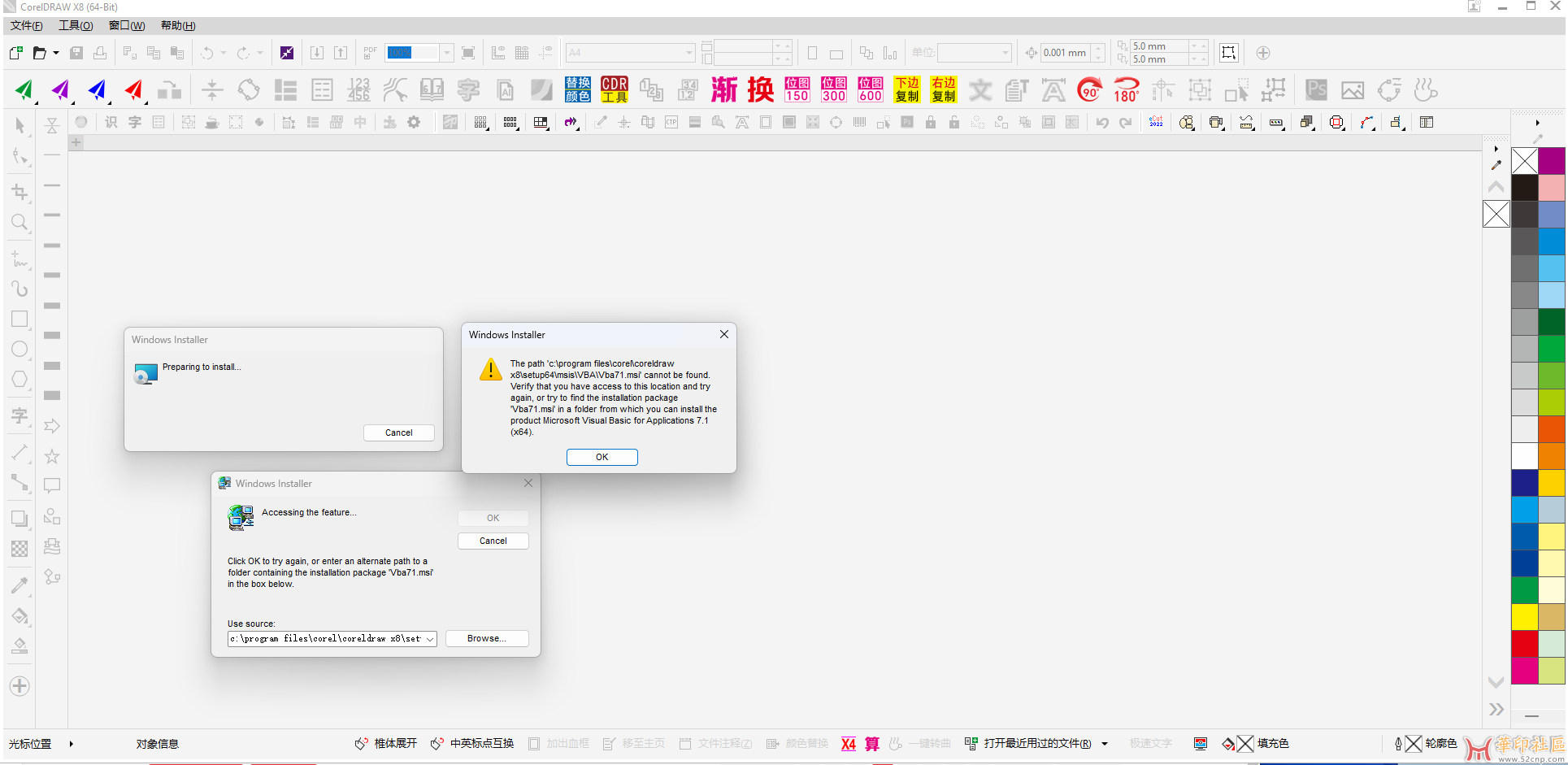The width and height of the screenshot is (1568, 765).
Task: Click the quick customize plus in toolbox
Action: click(x=20, y=686)
